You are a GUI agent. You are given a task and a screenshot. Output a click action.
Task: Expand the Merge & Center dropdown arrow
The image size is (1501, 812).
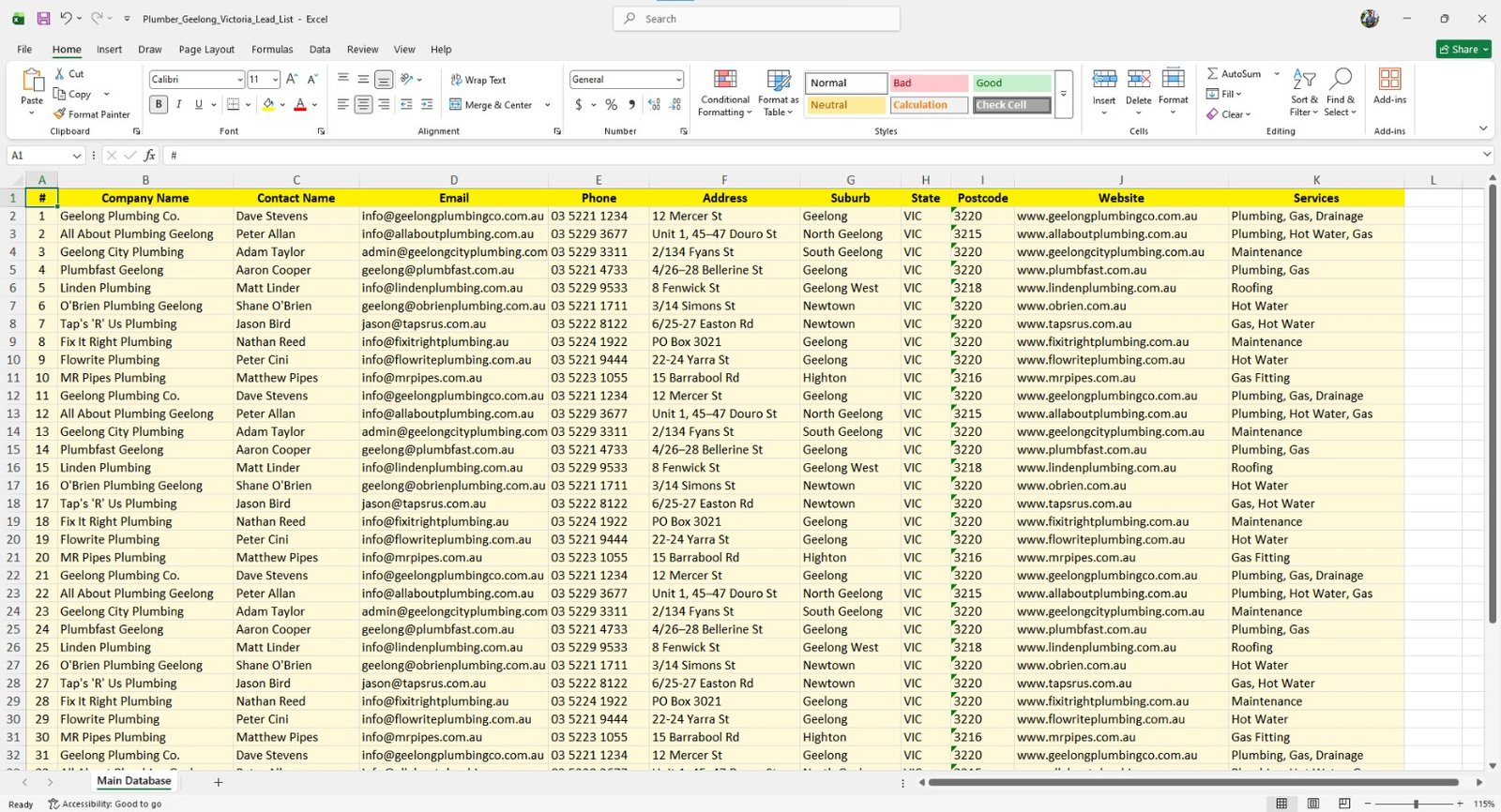pyautogui.click(x=547, y=105)
